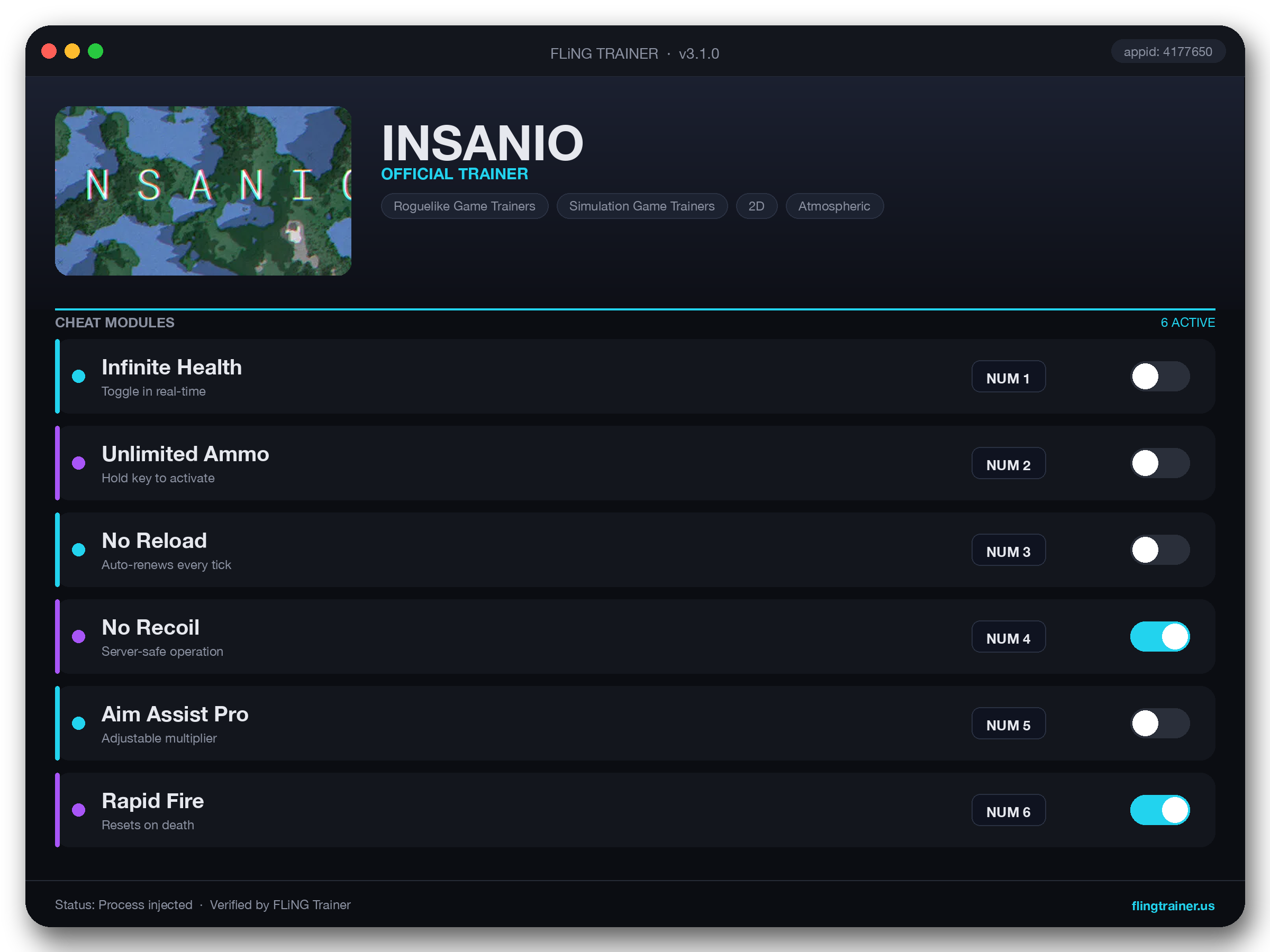Click the 'CHEAT MODULES' section header
The height and width of the screenshot is (952, 1270).
(115, 323)
